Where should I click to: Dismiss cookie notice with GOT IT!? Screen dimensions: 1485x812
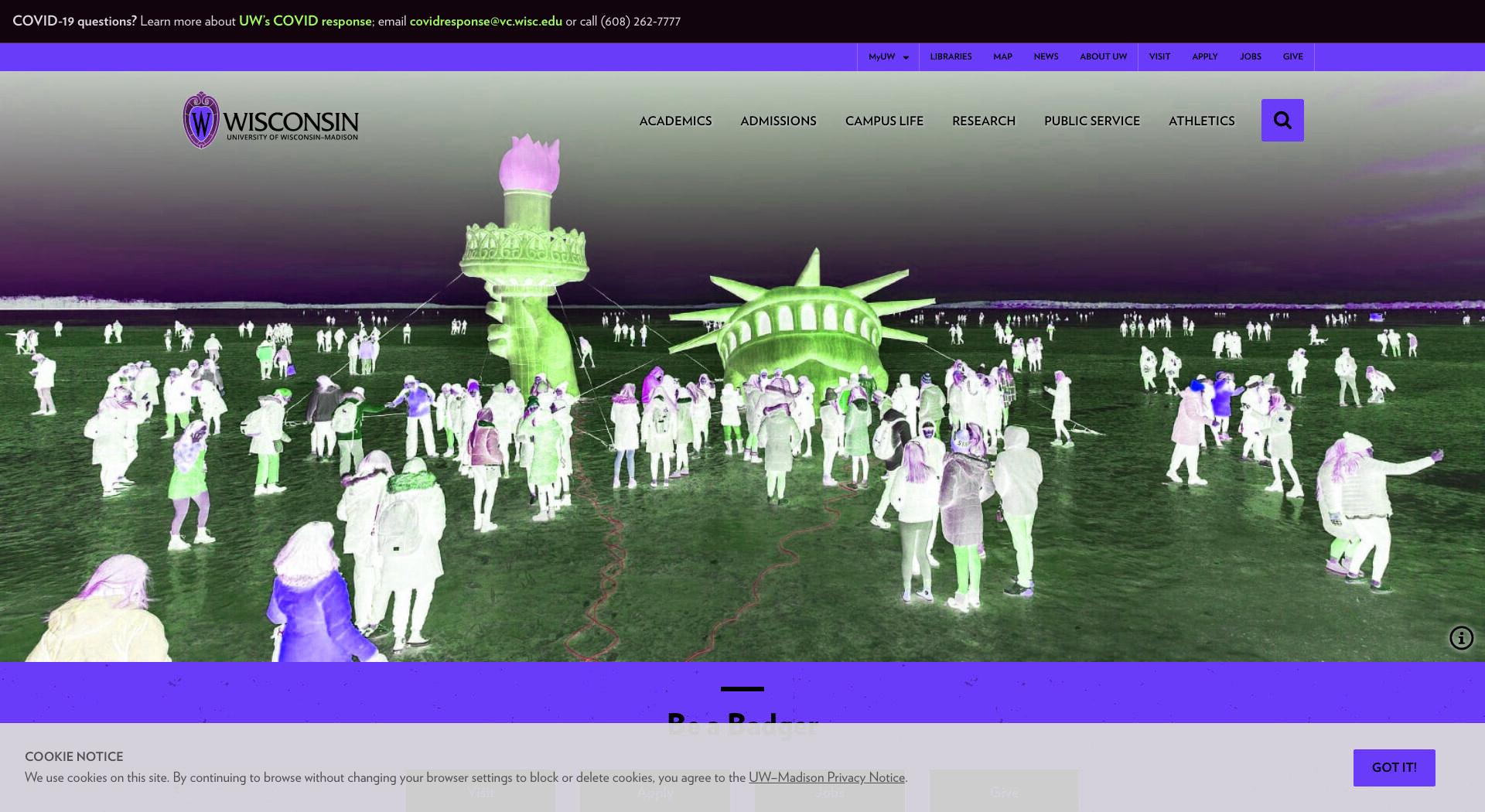click(x=1394, y=767)
